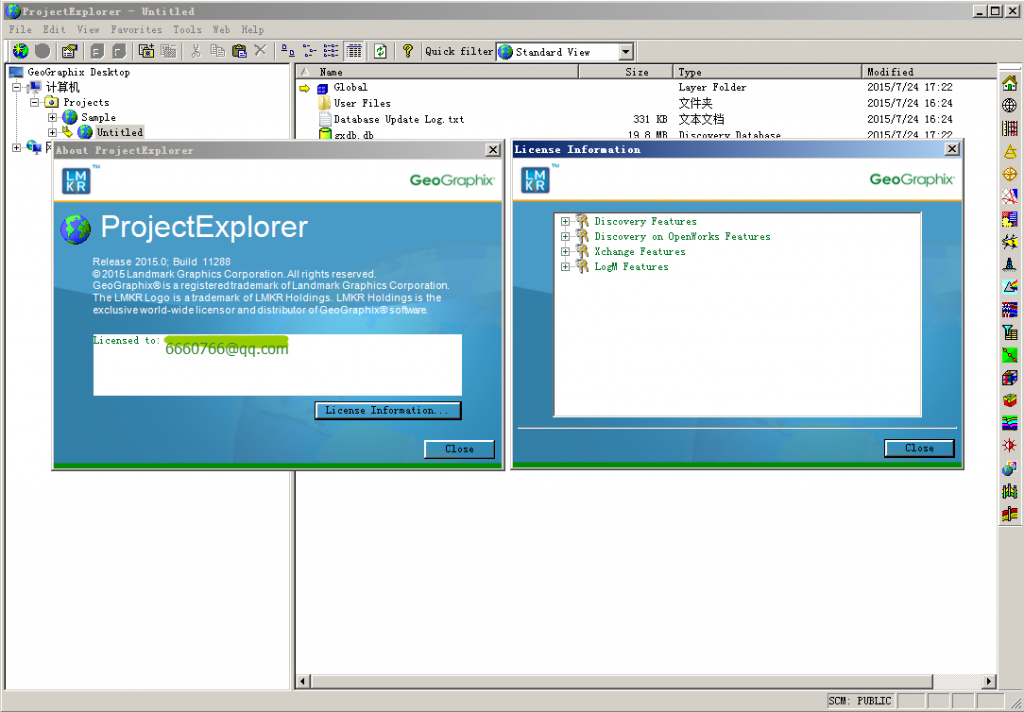Open the File menu
The width and height of the screenshot is (1024, 712).
click(x=20, y=29)
